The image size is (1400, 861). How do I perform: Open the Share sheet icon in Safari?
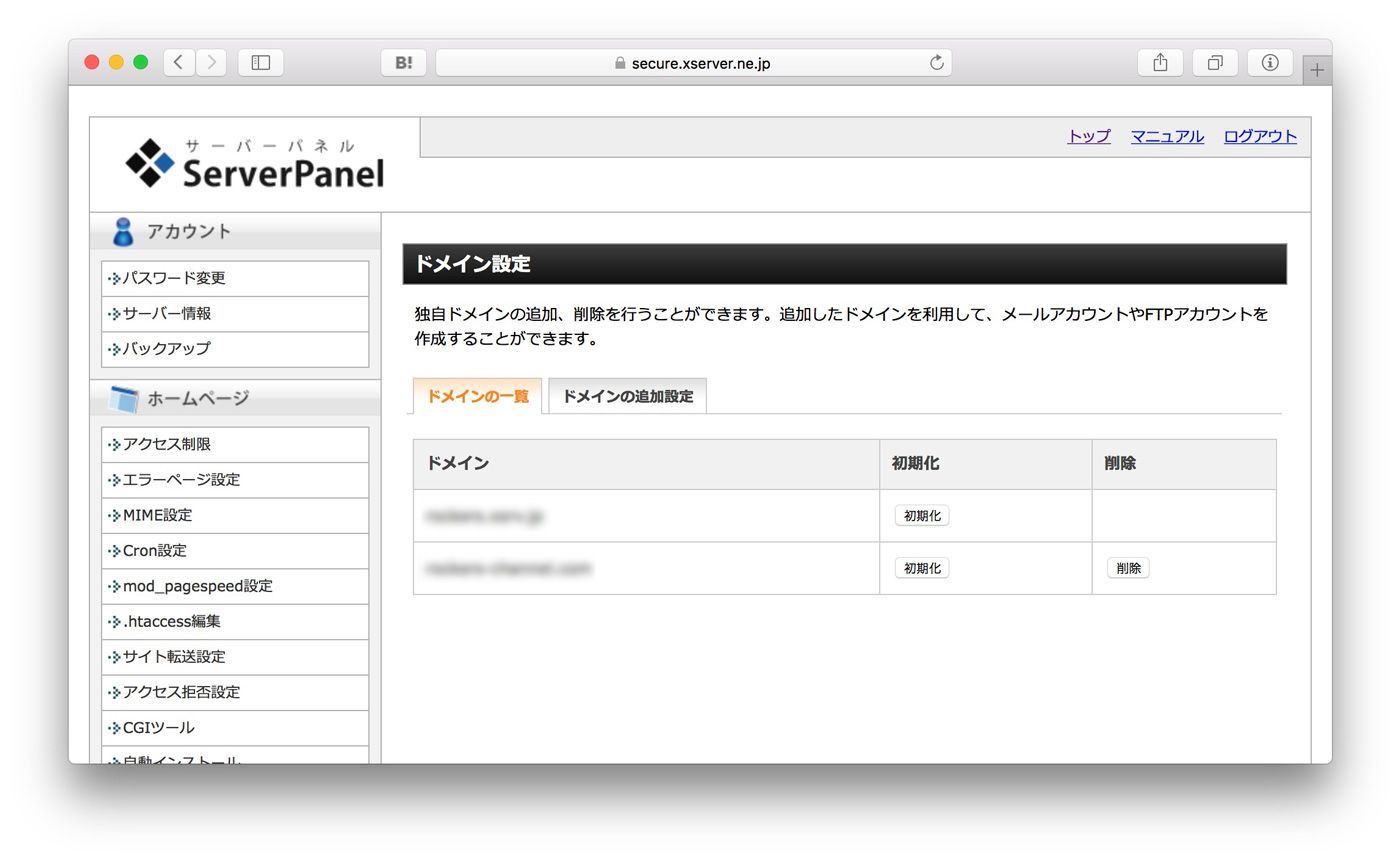[1159, 62]
